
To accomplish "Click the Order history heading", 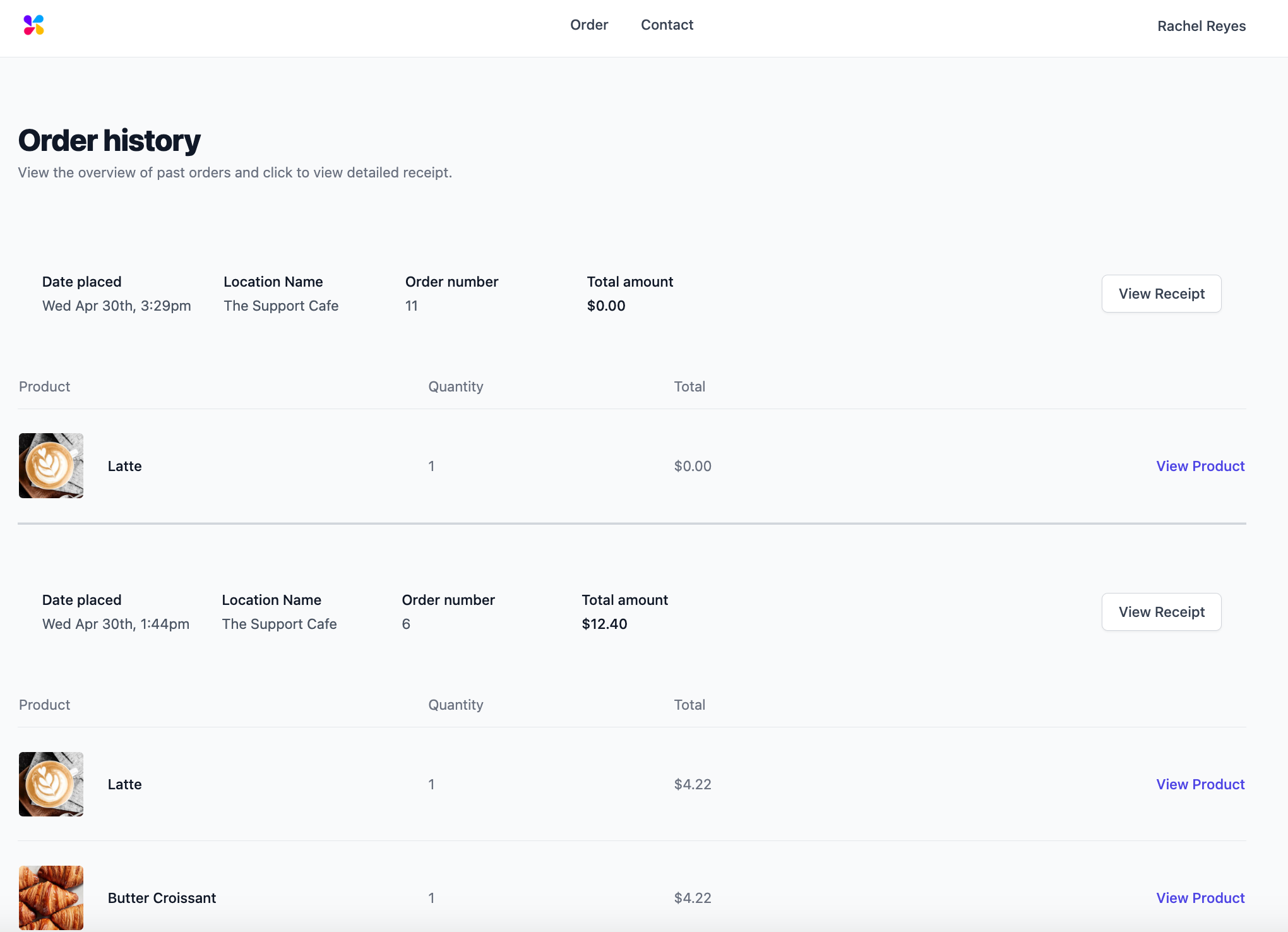I will pos(109,140).
